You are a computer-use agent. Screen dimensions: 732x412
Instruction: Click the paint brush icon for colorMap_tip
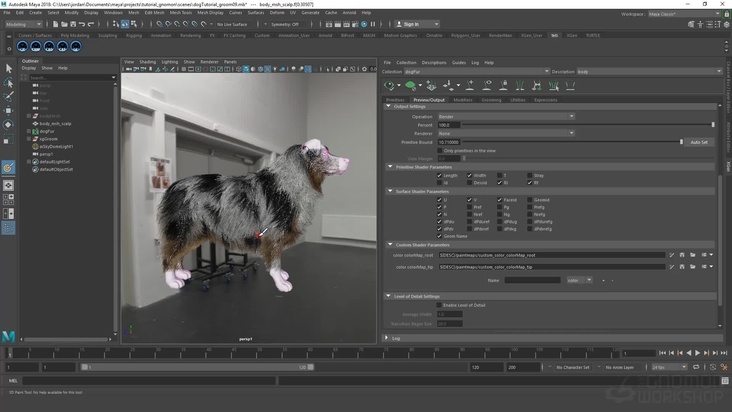[x=671, y=267]
